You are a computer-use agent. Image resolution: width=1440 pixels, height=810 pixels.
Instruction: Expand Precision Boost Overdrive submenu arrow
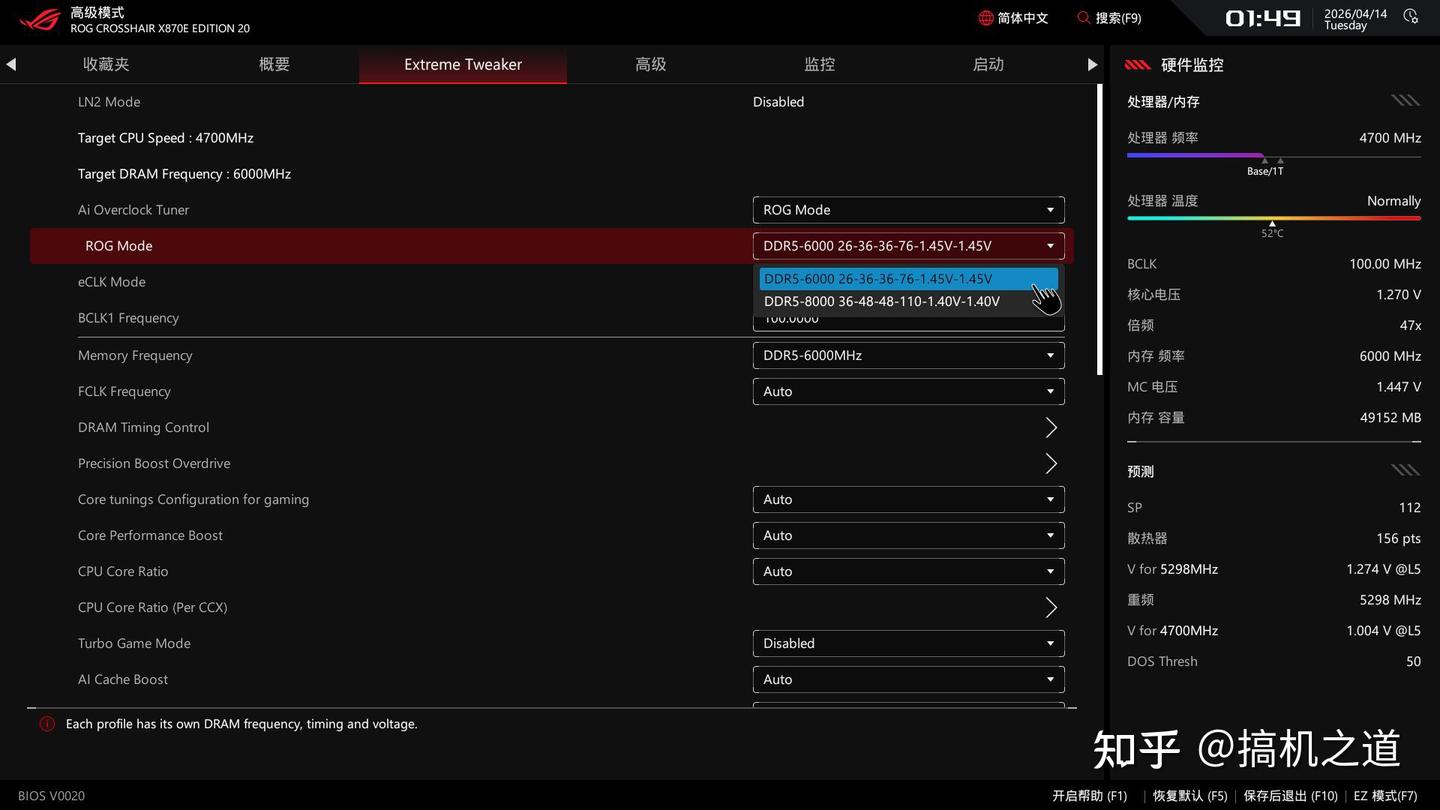[1051, 463]
